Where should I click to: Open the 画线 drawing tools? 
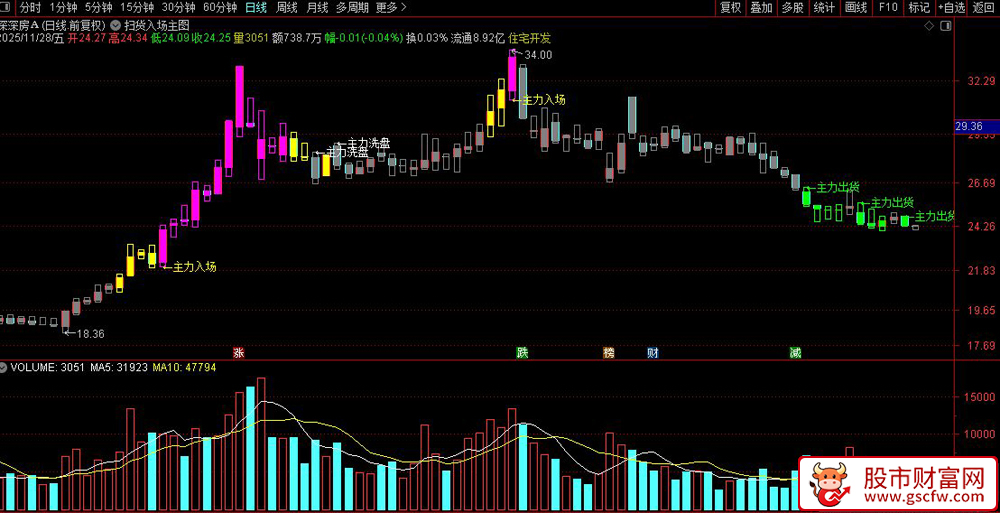[855, 8]
